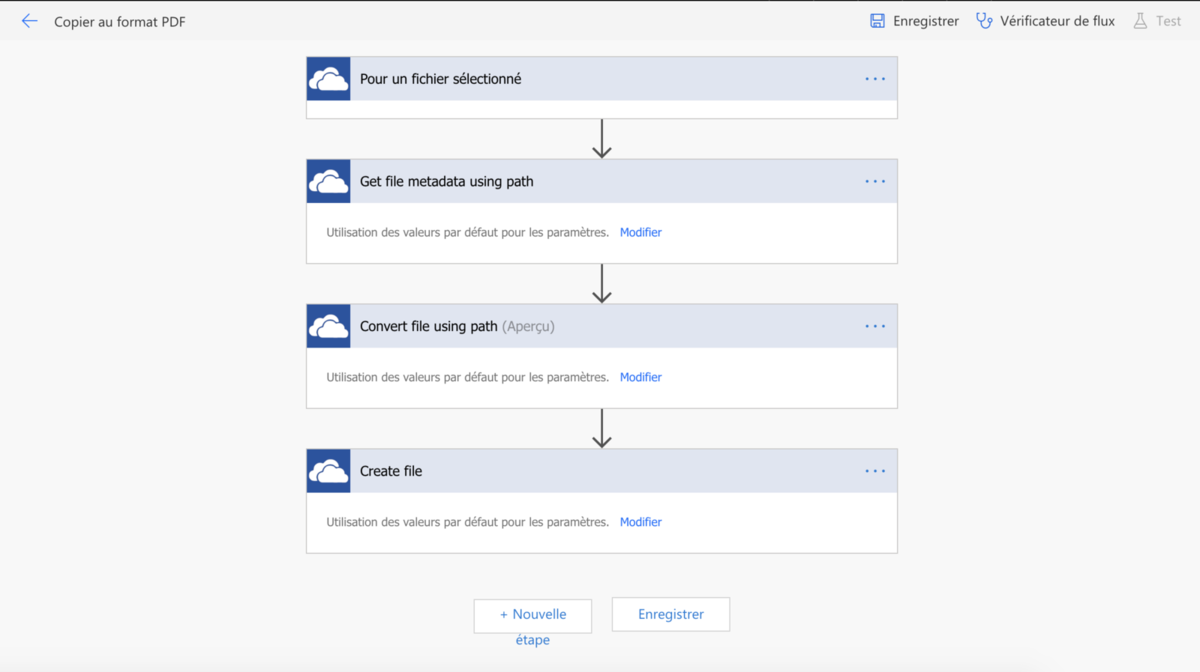The width and height of the screenshot is (1200, 672).
Task: Click the flow title Copier au format PDF
Action: pyautogui.click(x=120, y=22)
